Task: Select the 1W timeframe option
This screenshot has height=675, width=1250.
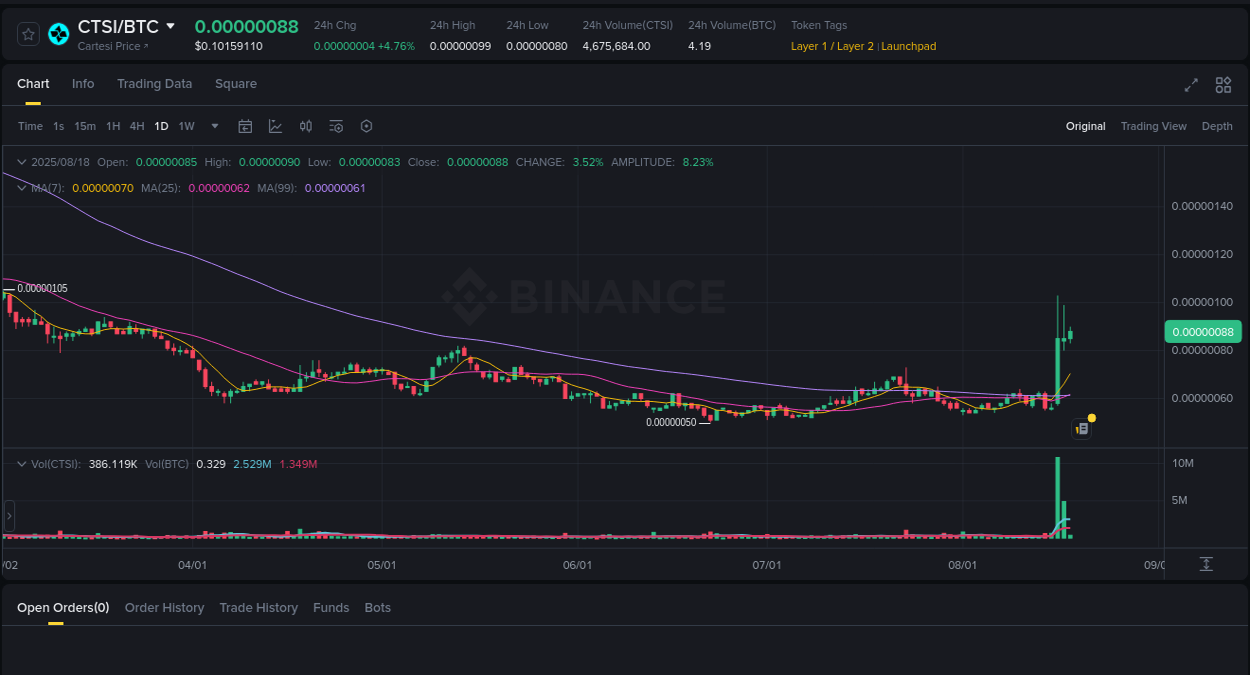Action: click(186, 126)
